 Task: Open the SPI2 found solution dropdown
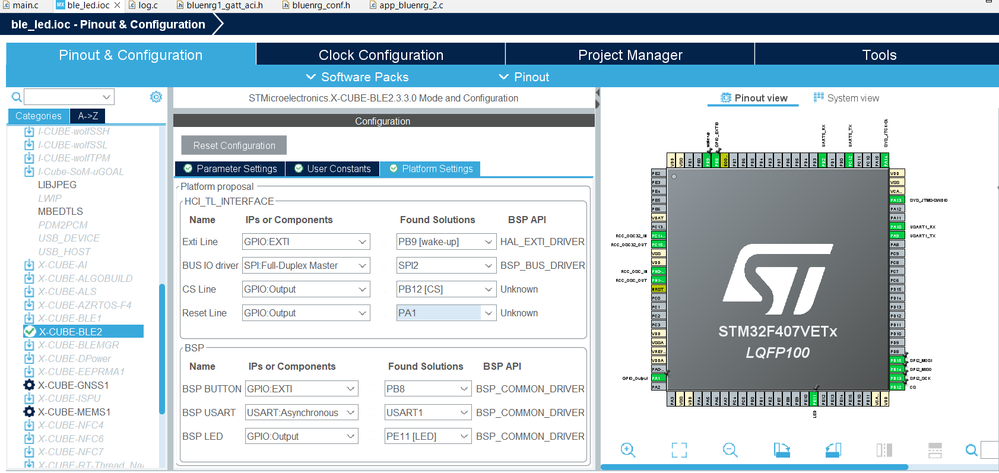(x=446, y=265)
